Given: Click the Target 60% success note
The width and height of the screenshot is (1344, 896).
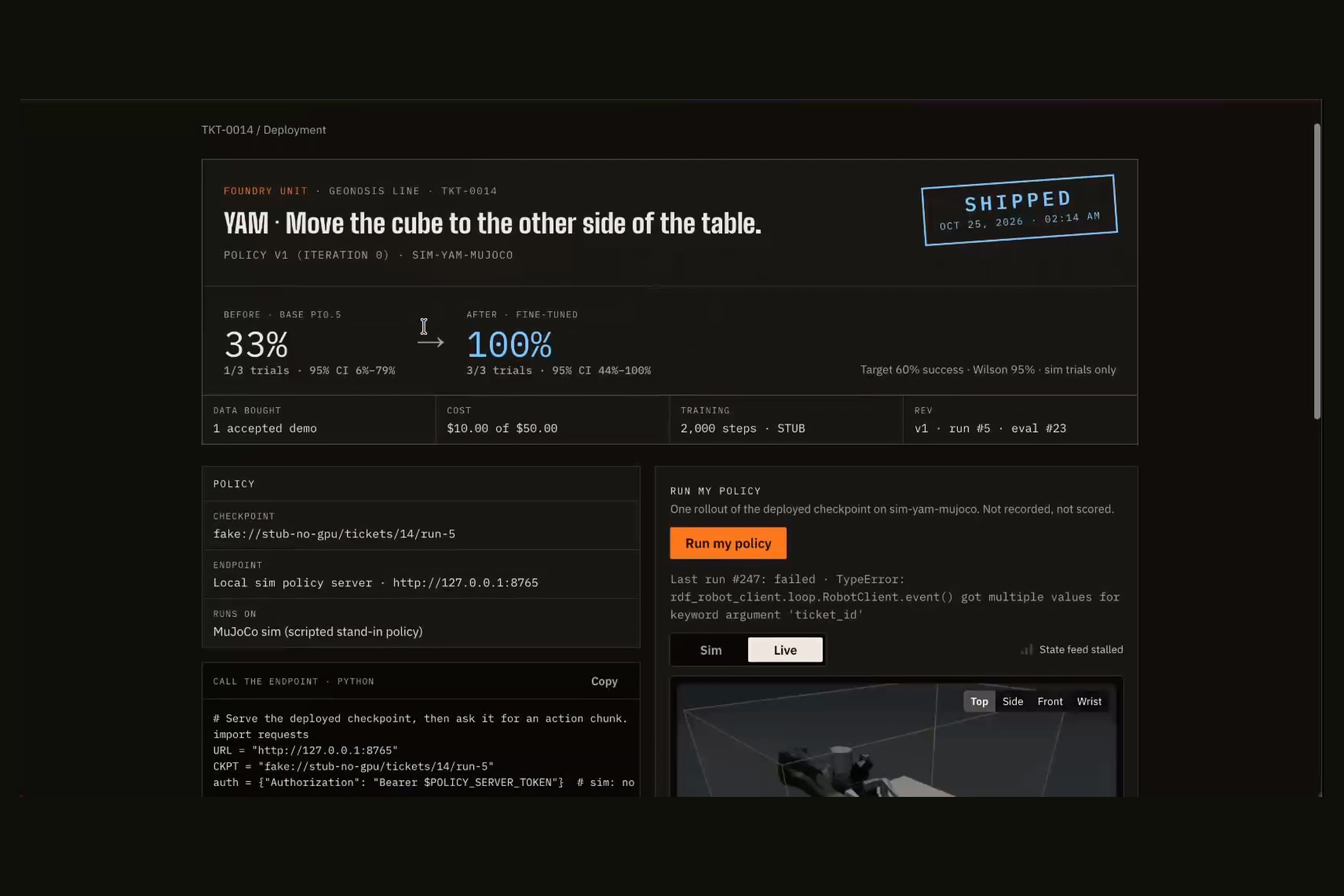Looking at the screenshot, I should [988, 369].
